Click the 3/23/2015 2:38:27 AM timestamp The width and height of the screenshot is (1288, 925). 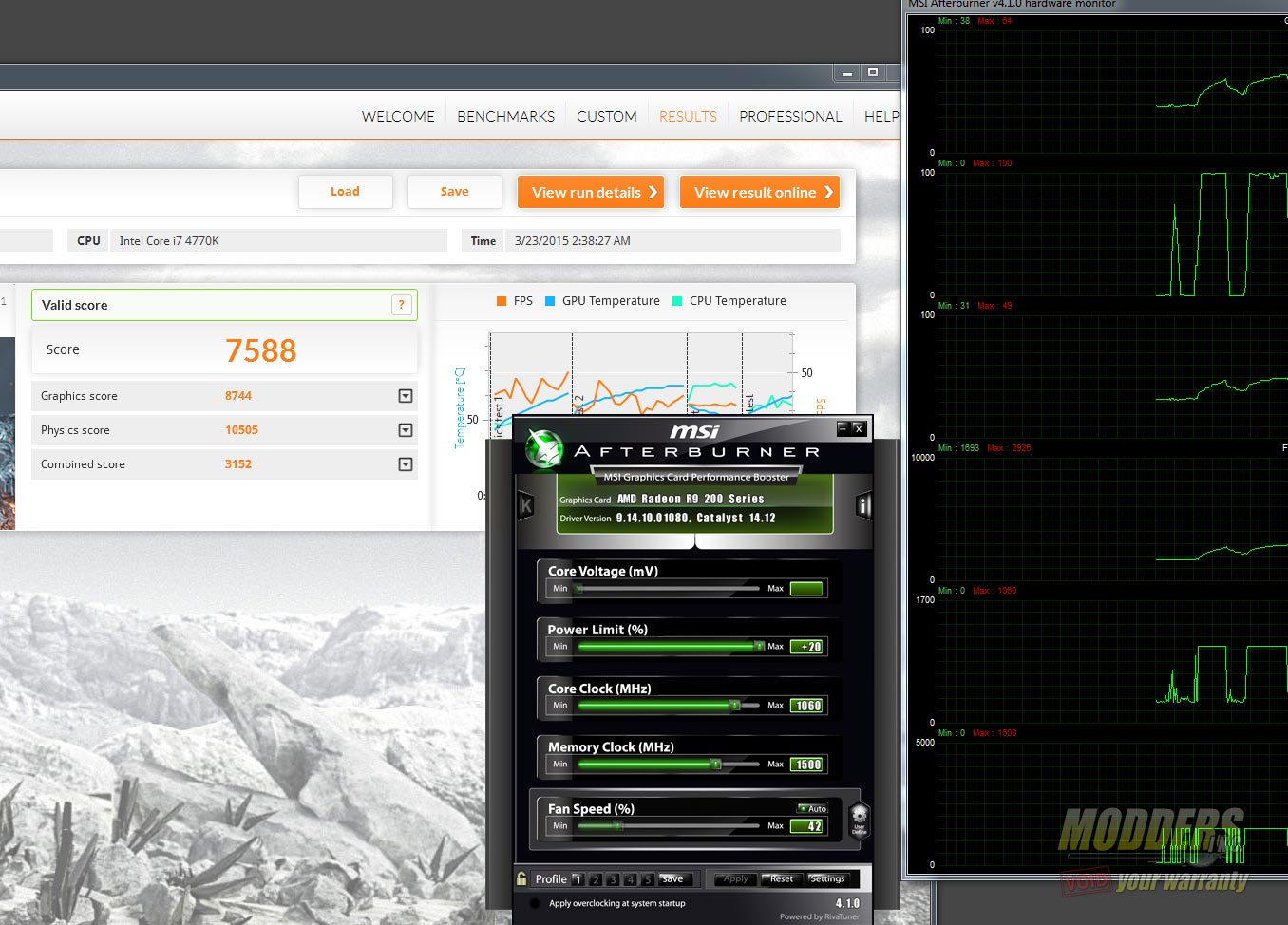coord(573,241)
